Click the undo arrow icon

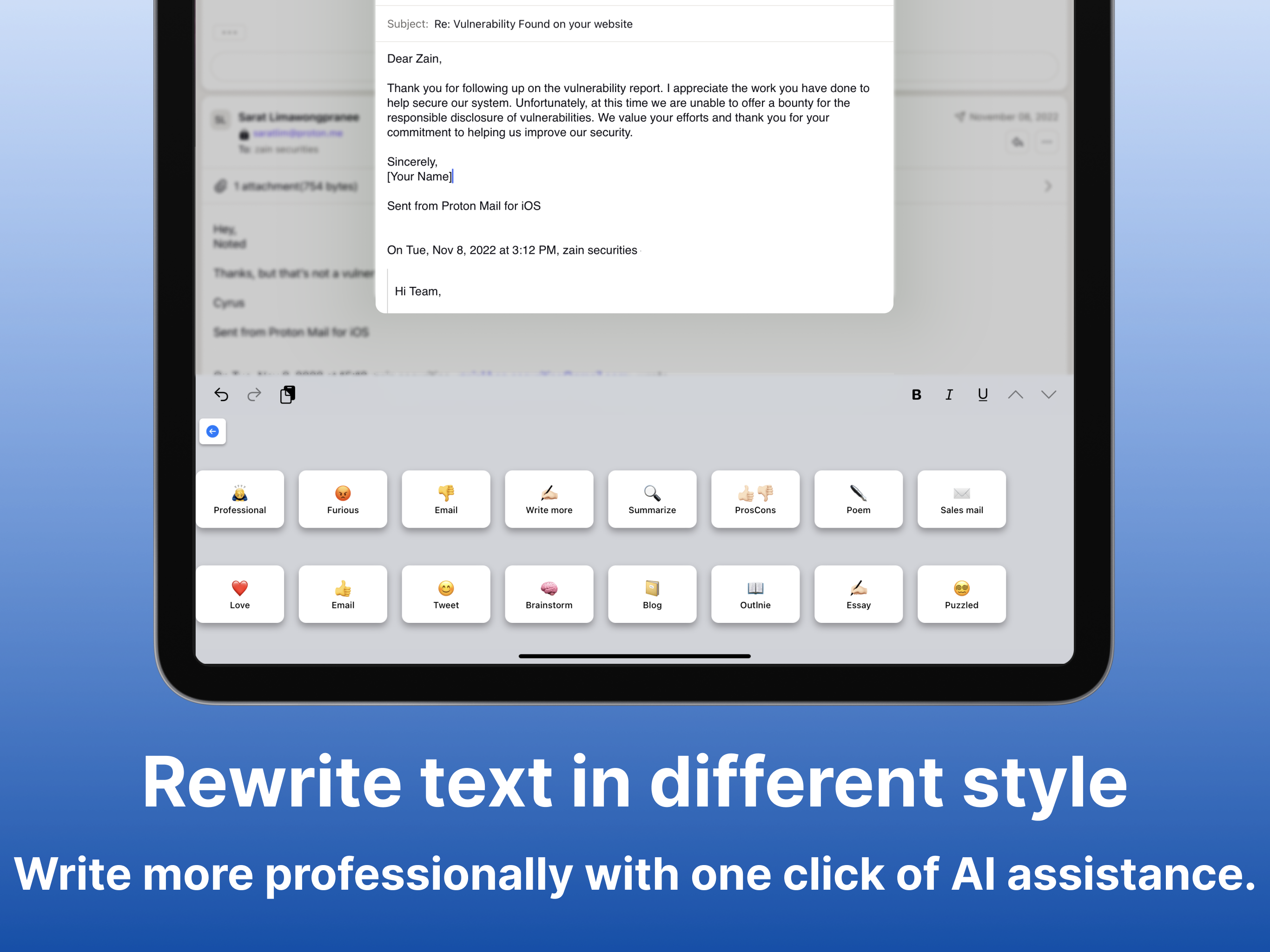point(221,395)
